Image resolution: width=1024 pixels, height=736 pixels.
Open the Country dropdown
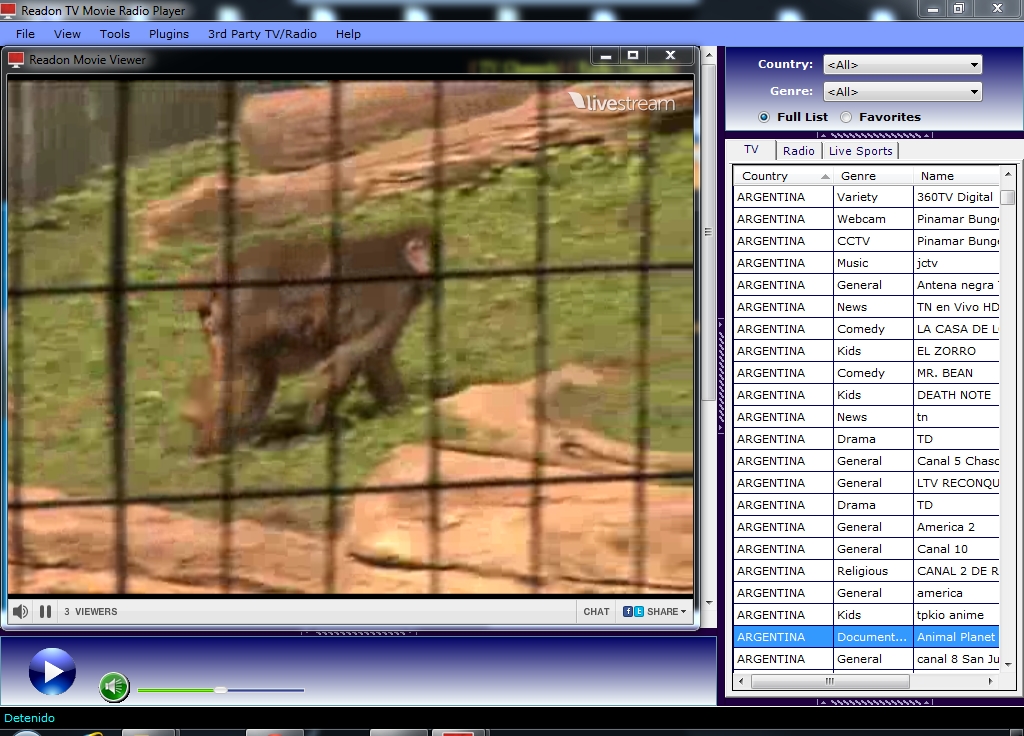902,65
